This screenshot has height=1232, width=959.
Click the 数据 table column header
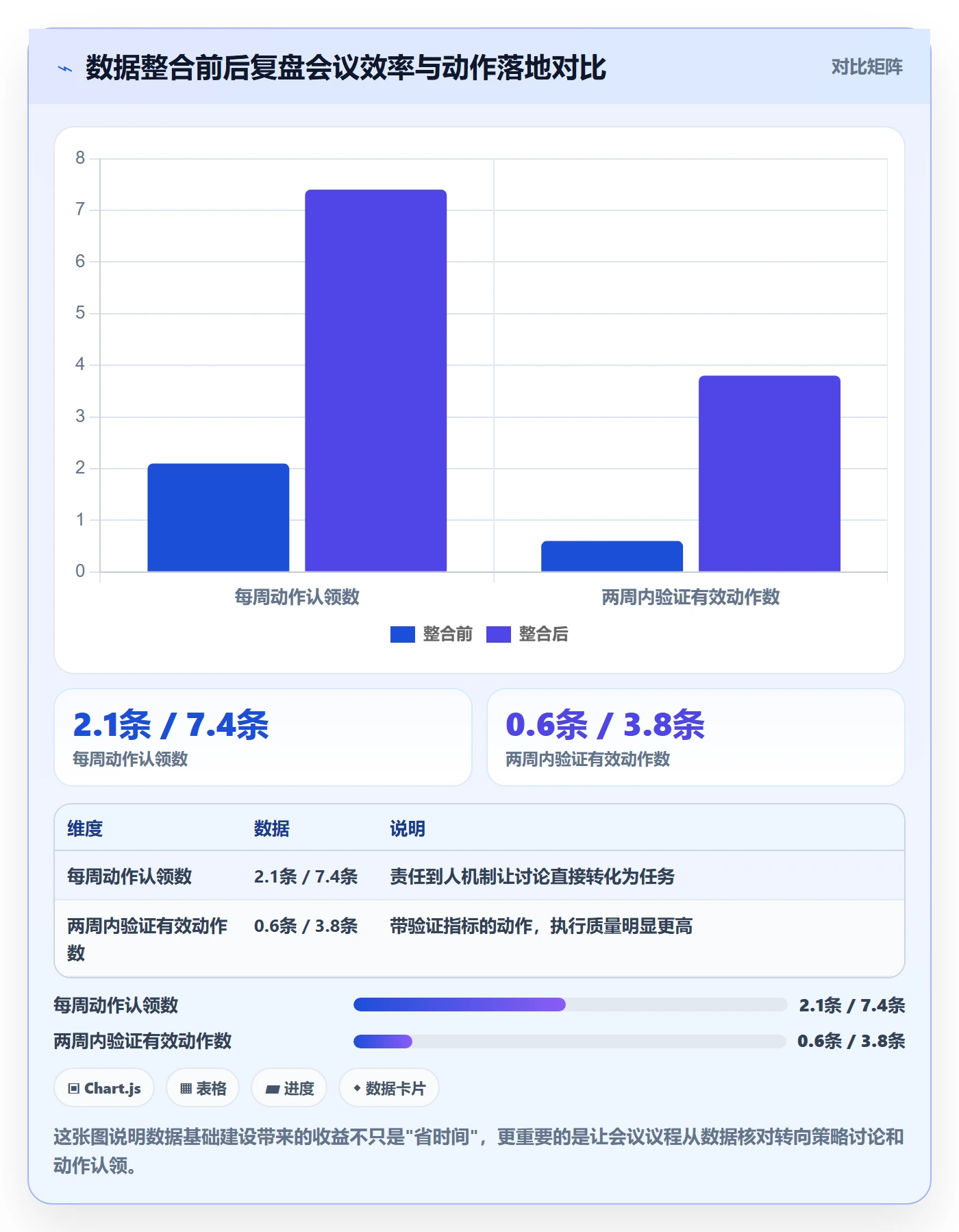[x=271, y=829]
